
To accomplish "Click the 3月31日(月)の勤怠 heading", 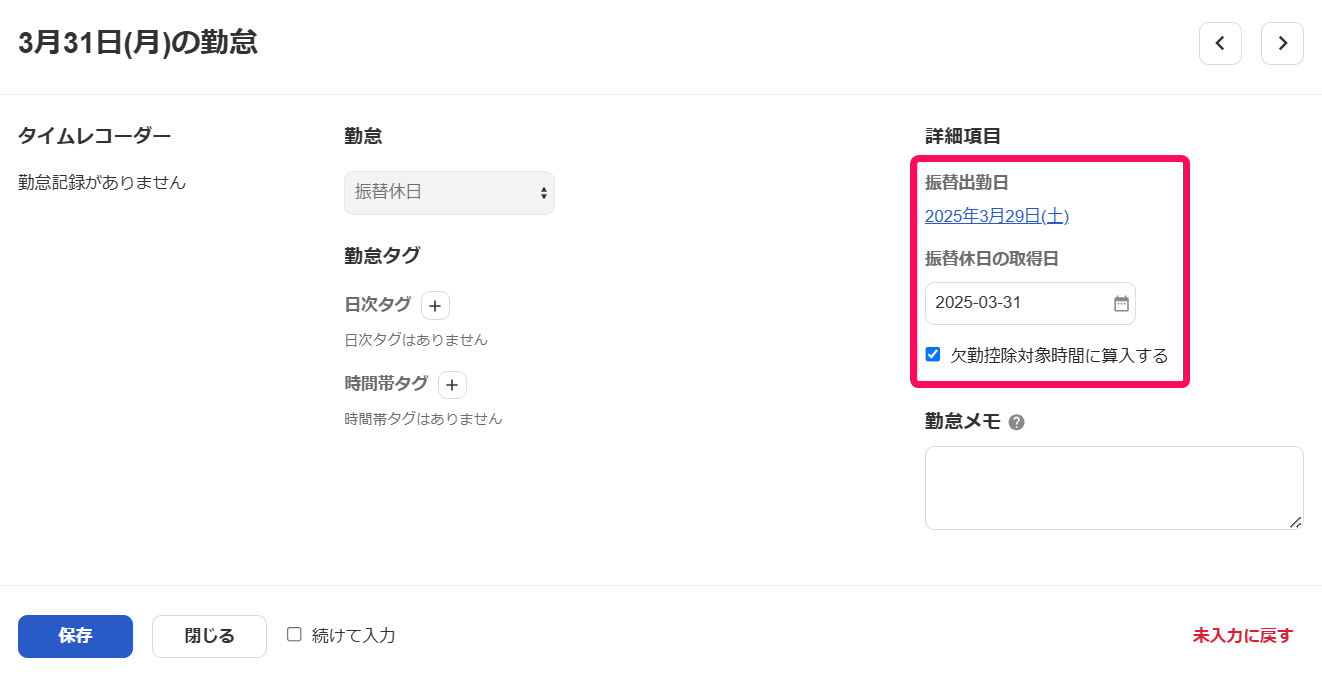I will 138,43.
